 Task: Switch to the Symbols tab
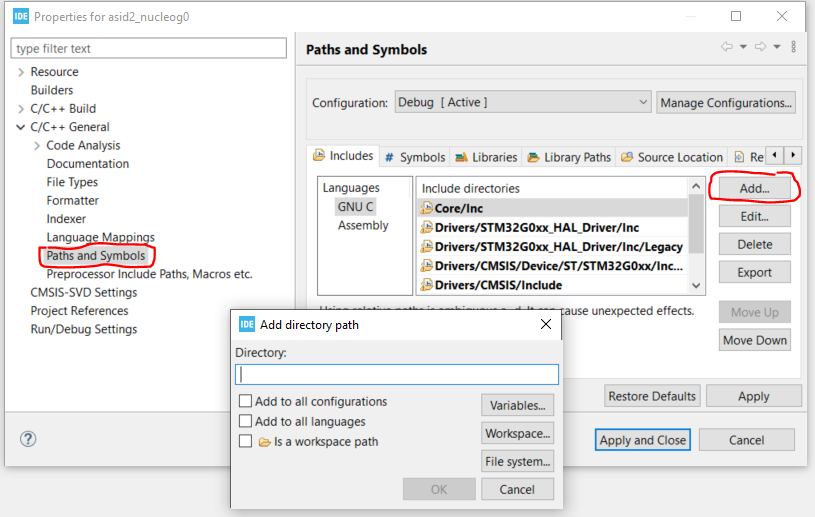415,157
